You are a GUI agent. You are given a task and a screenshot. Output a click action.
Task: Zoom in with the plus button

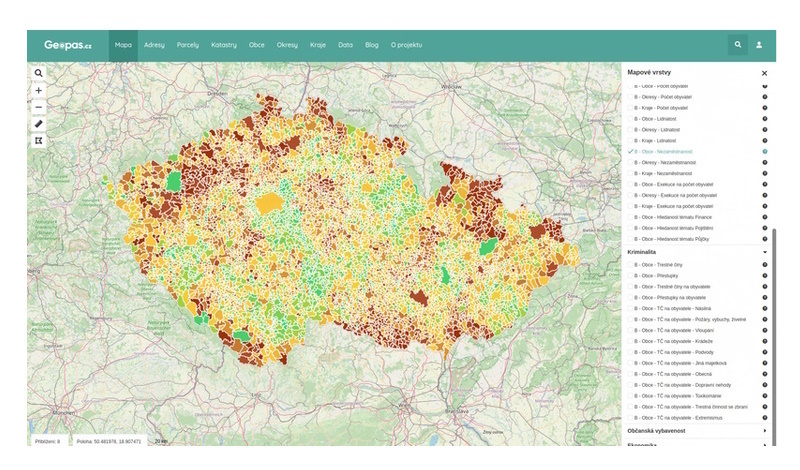point(39,90)
